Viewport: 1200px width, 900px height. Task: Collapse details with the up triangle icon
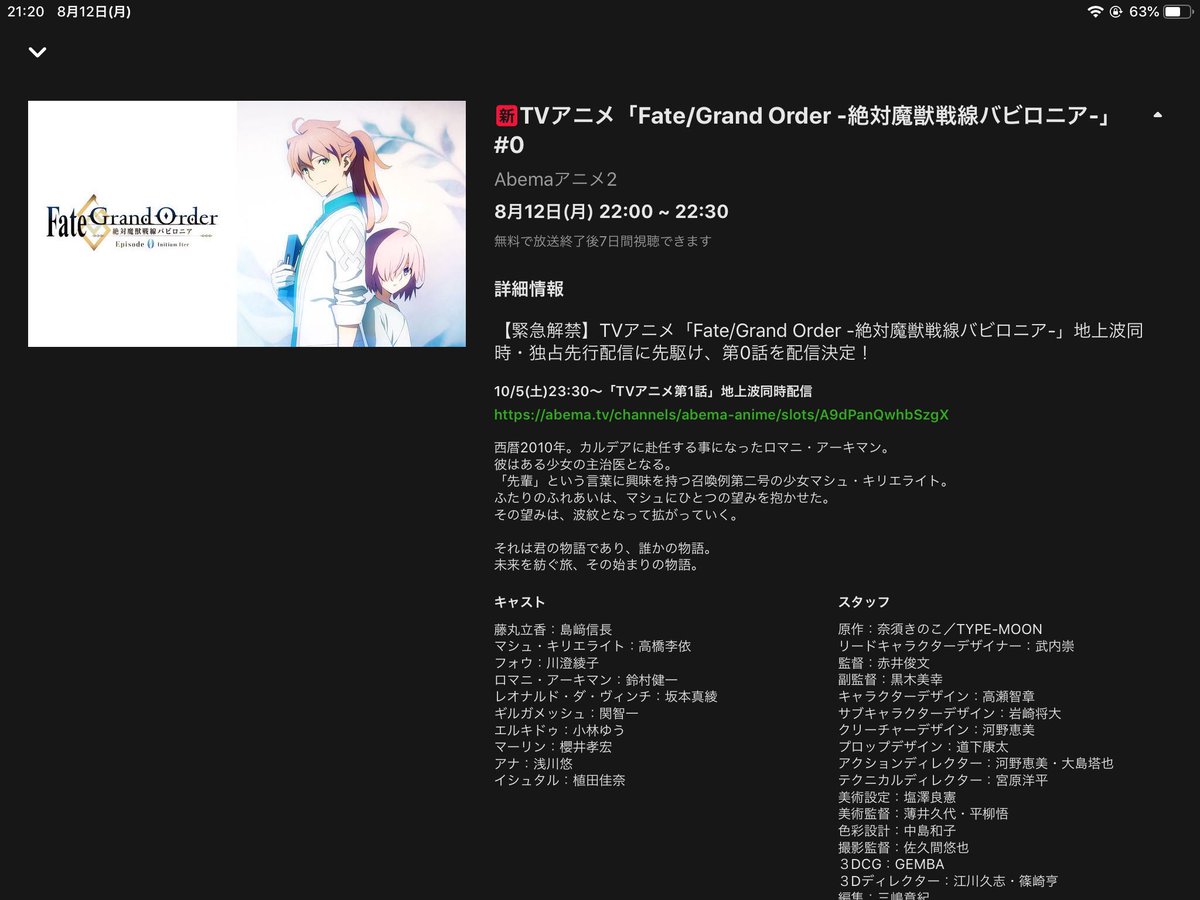1157,115
